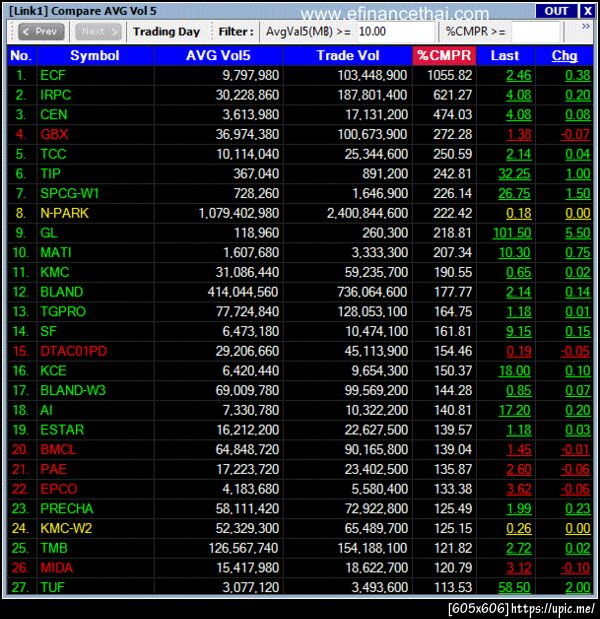Click SPCG-W1 change value 1.50

(578, 193)
